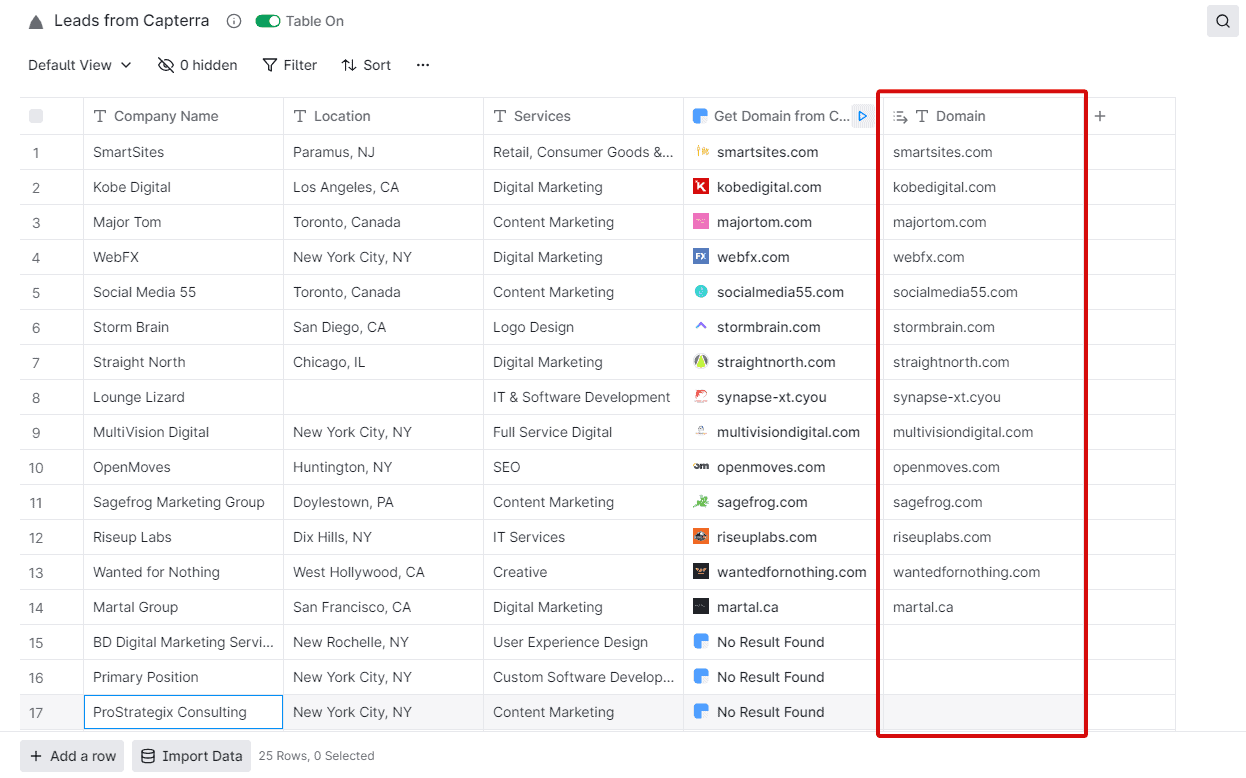Viewport: 1246px width, 778px height.
Task: Click the Toronto, Canada cell for Major Tom
Action: tap(384, 222)
